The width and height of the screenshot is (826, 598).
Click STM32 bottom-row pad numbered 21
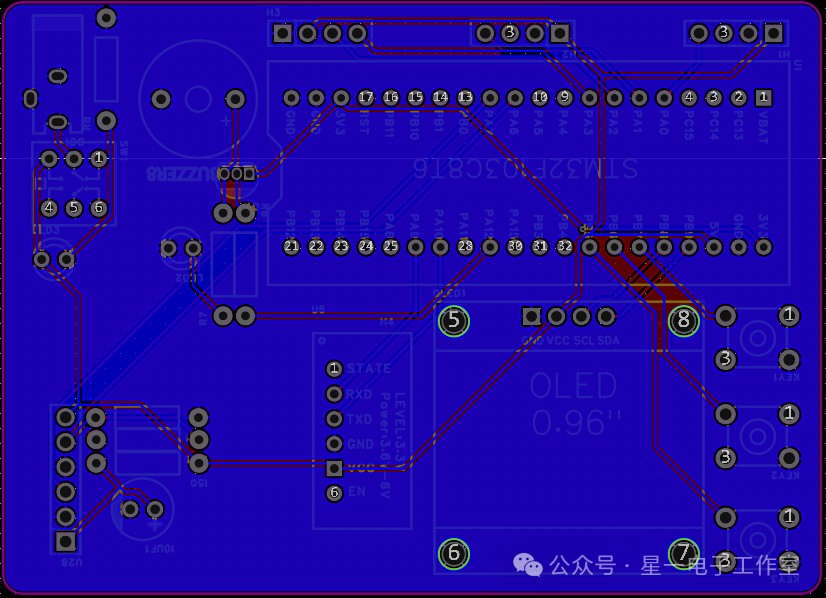pyautogui.click(x=291, y=247)
